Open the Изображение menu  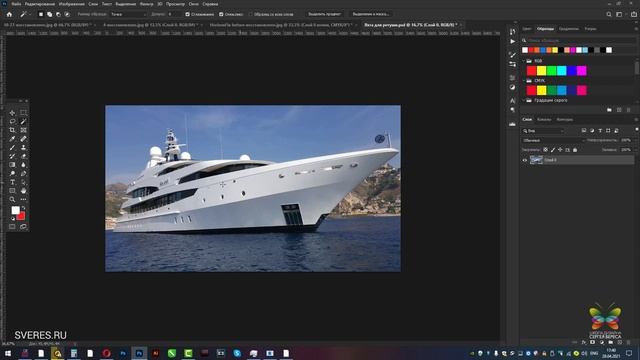(71, 4)
